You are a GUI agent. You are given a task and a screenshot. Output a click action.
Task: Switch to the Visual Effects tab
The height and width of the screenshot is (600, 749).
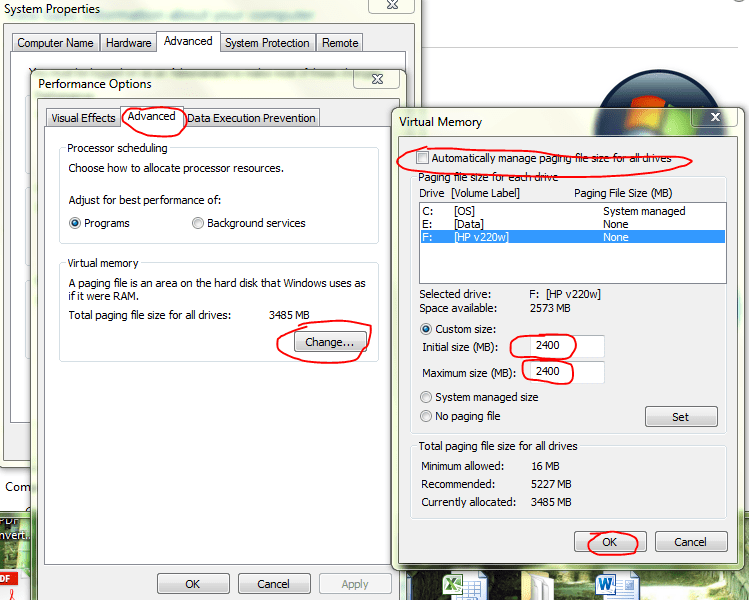(84, 118)
